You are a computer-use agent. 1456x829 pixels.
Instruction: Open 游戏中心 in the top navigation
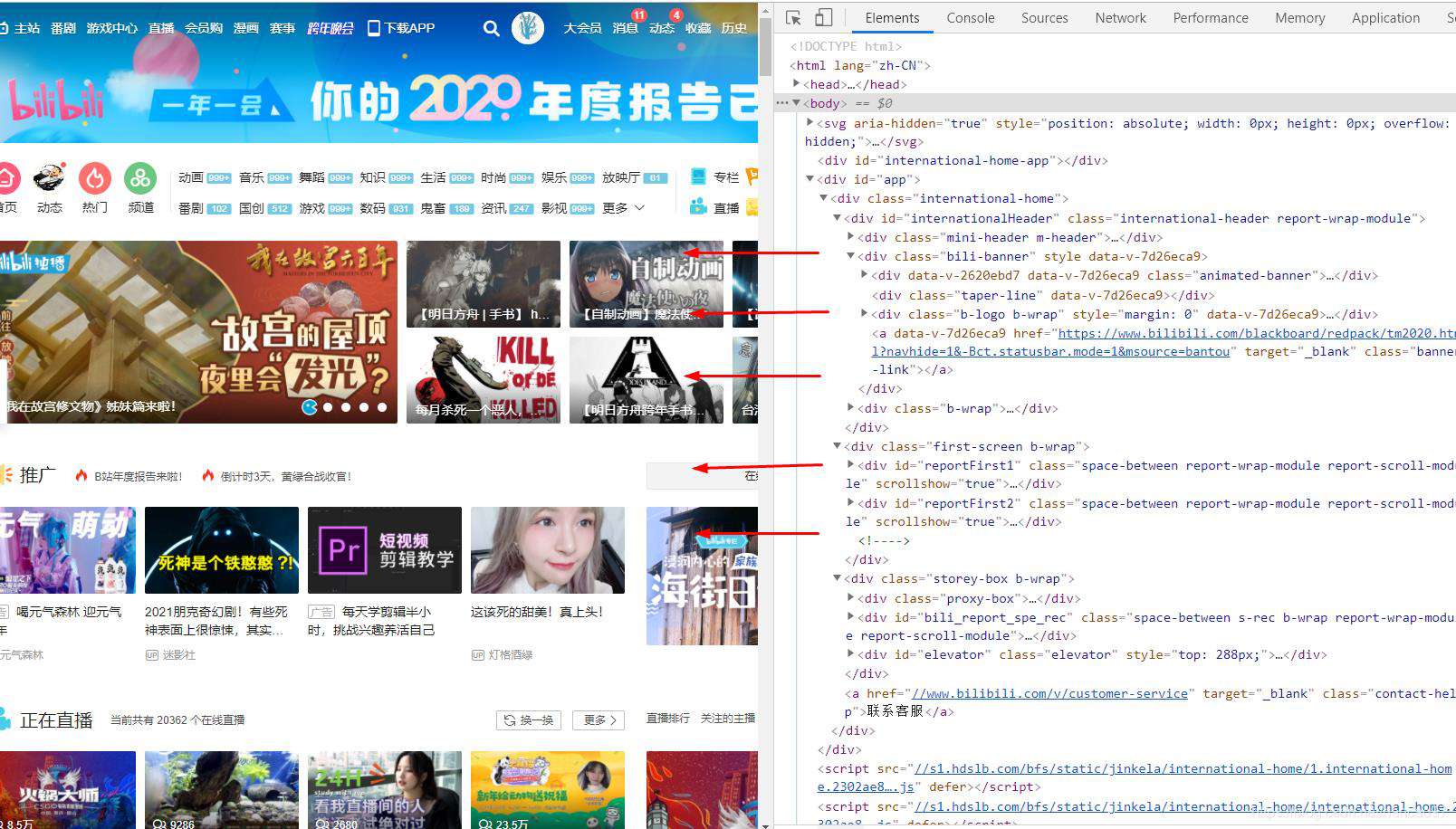pos(112,28)
